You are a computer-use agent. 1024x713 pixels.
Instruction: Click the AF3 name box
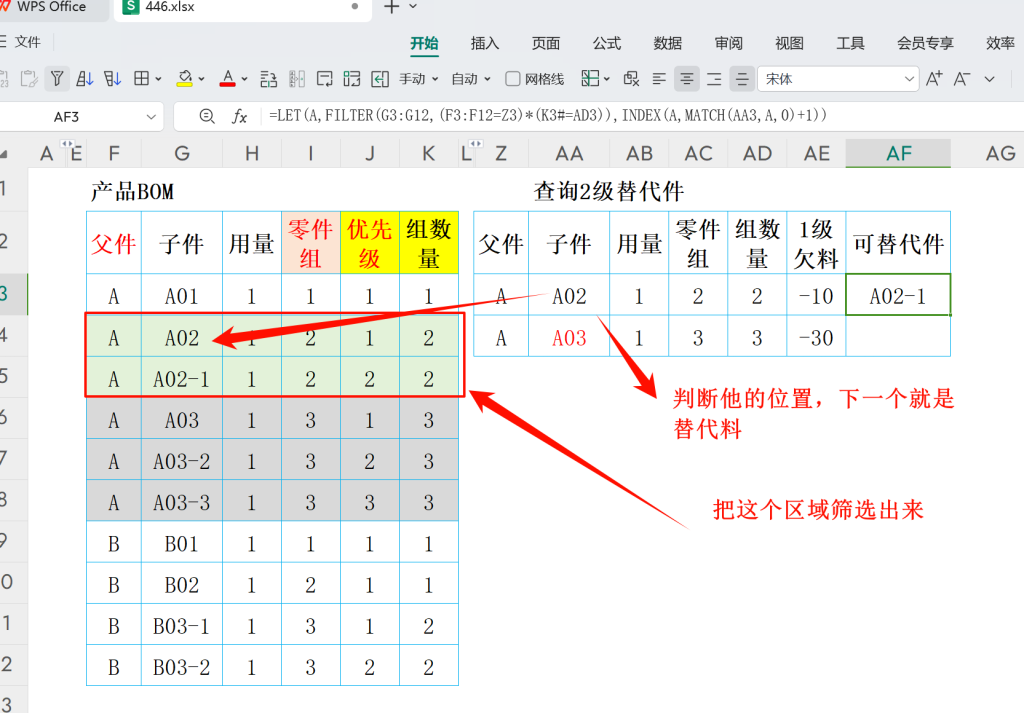click(67, 117)
